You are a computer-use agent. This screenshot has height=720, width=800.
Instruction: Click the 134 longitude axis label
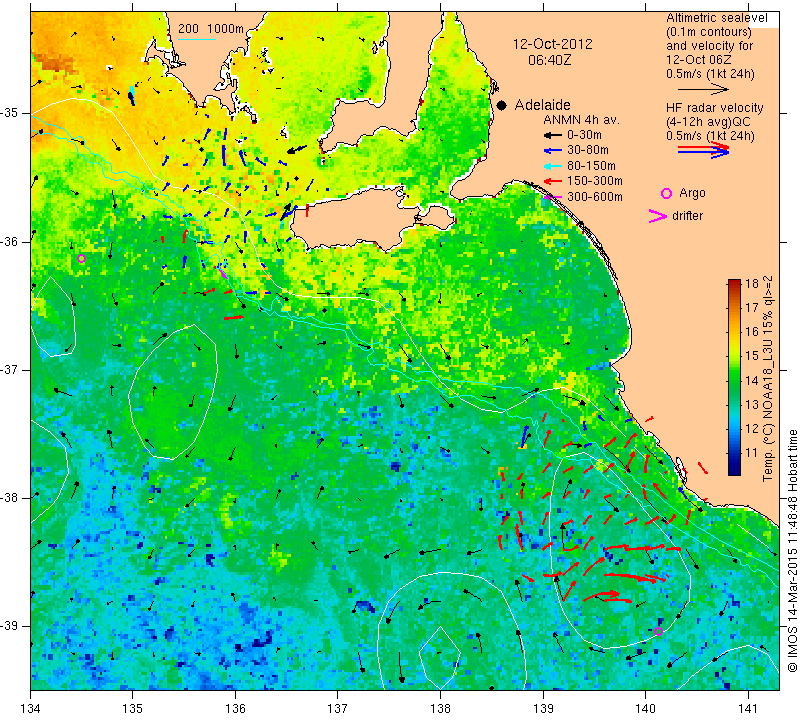(31, 709)
